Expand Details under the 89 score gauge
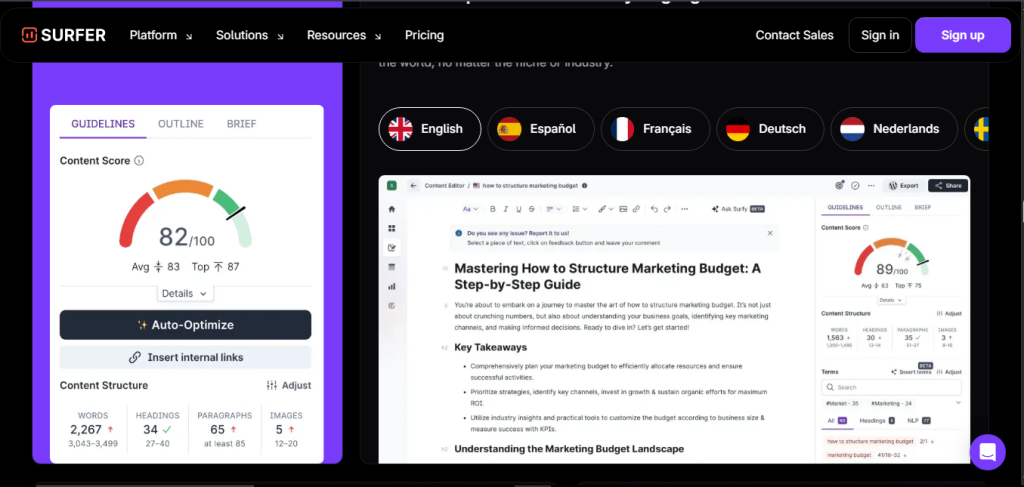 891,300
